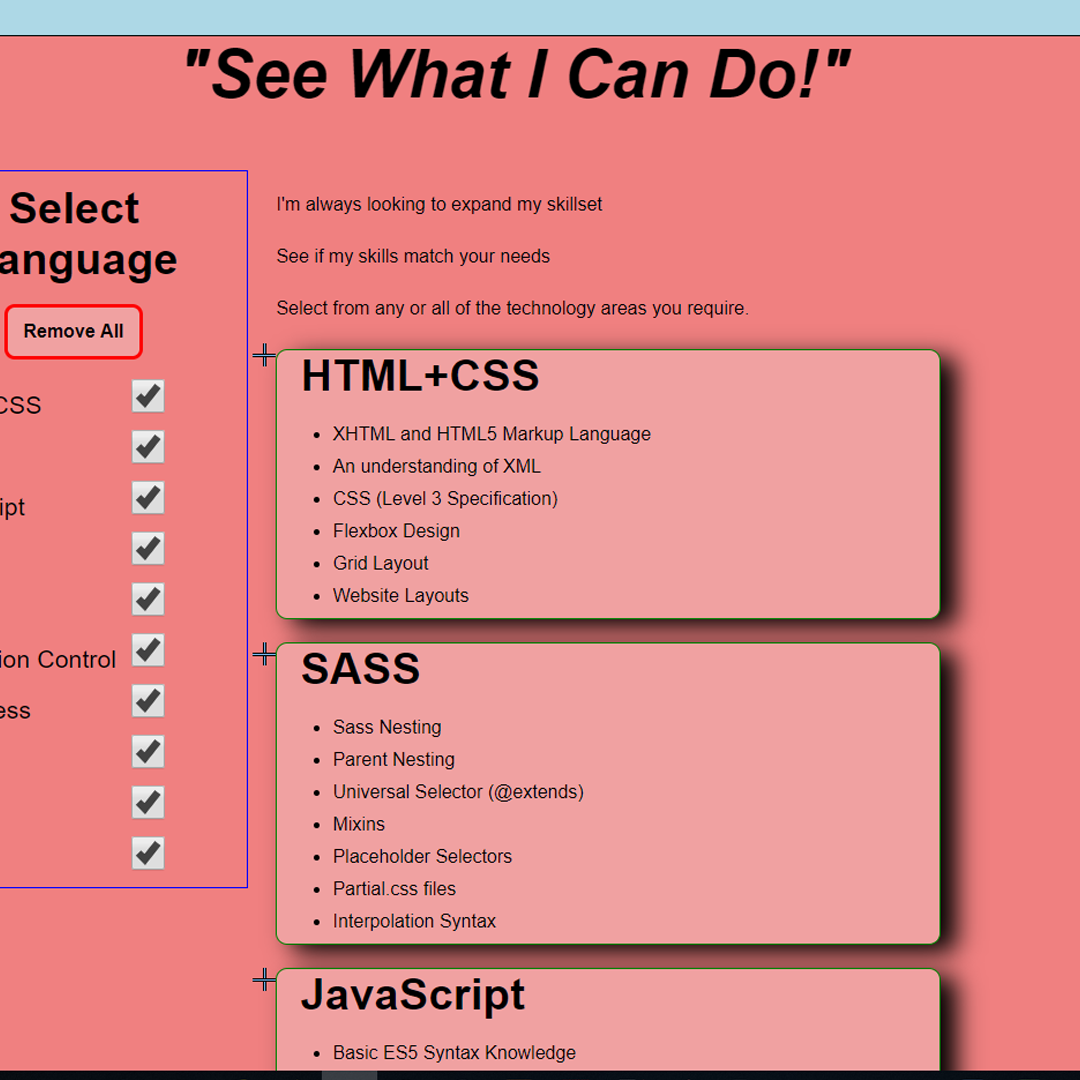Expand the SASS section plus icon

pos(264,654)
